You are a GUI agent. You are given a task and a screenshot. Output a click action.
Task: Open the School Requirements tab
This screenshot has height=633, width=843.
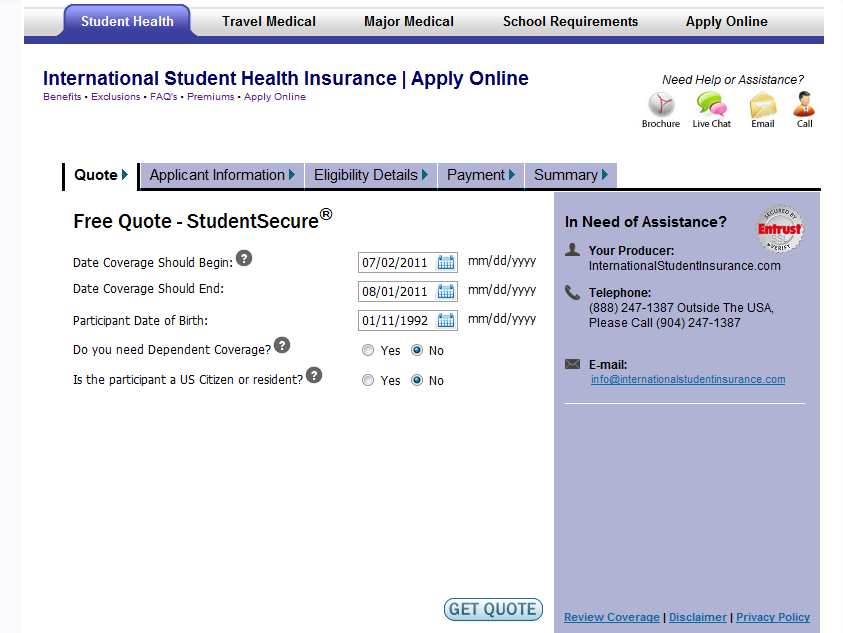(570, 22)
